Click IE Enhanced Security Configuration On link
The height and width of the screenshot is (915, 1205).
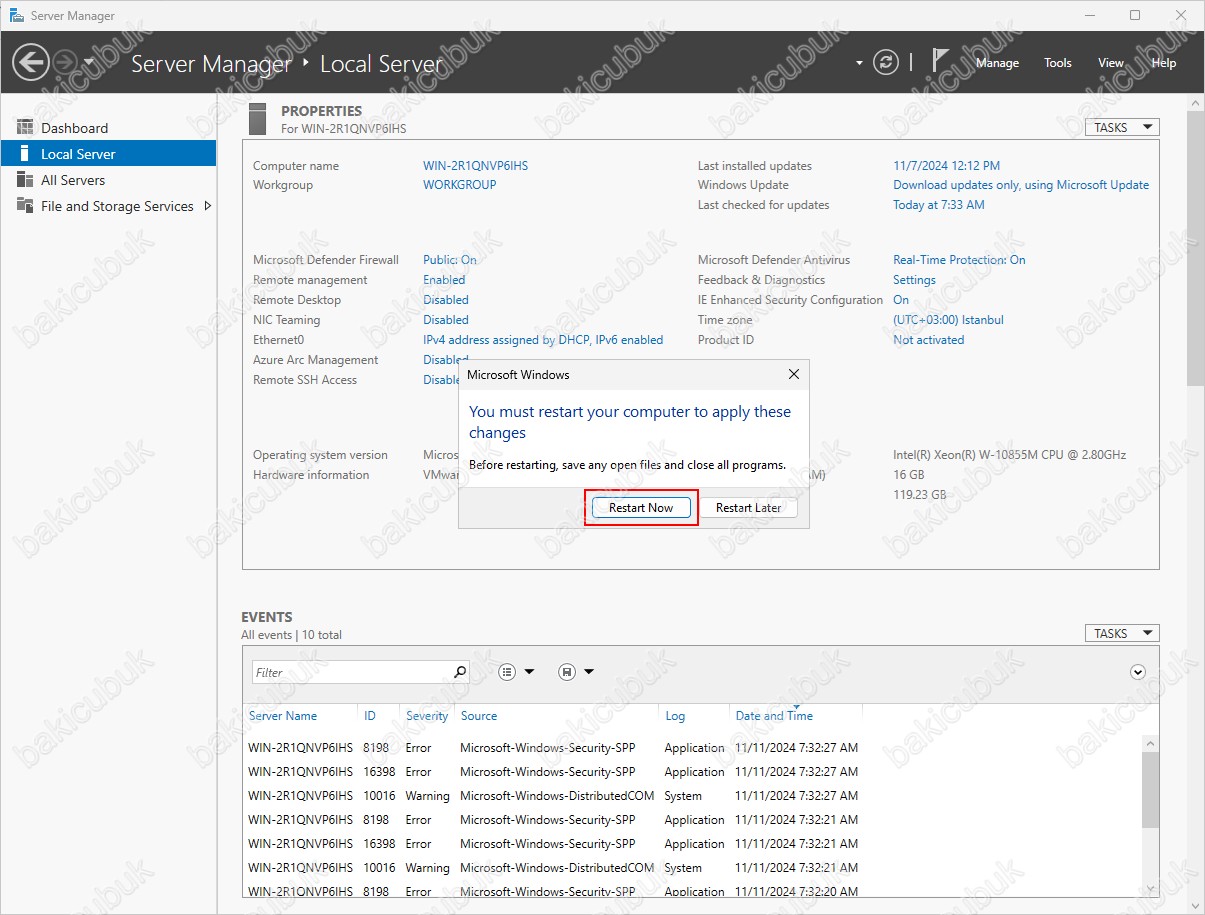click(x=901, y=300)
